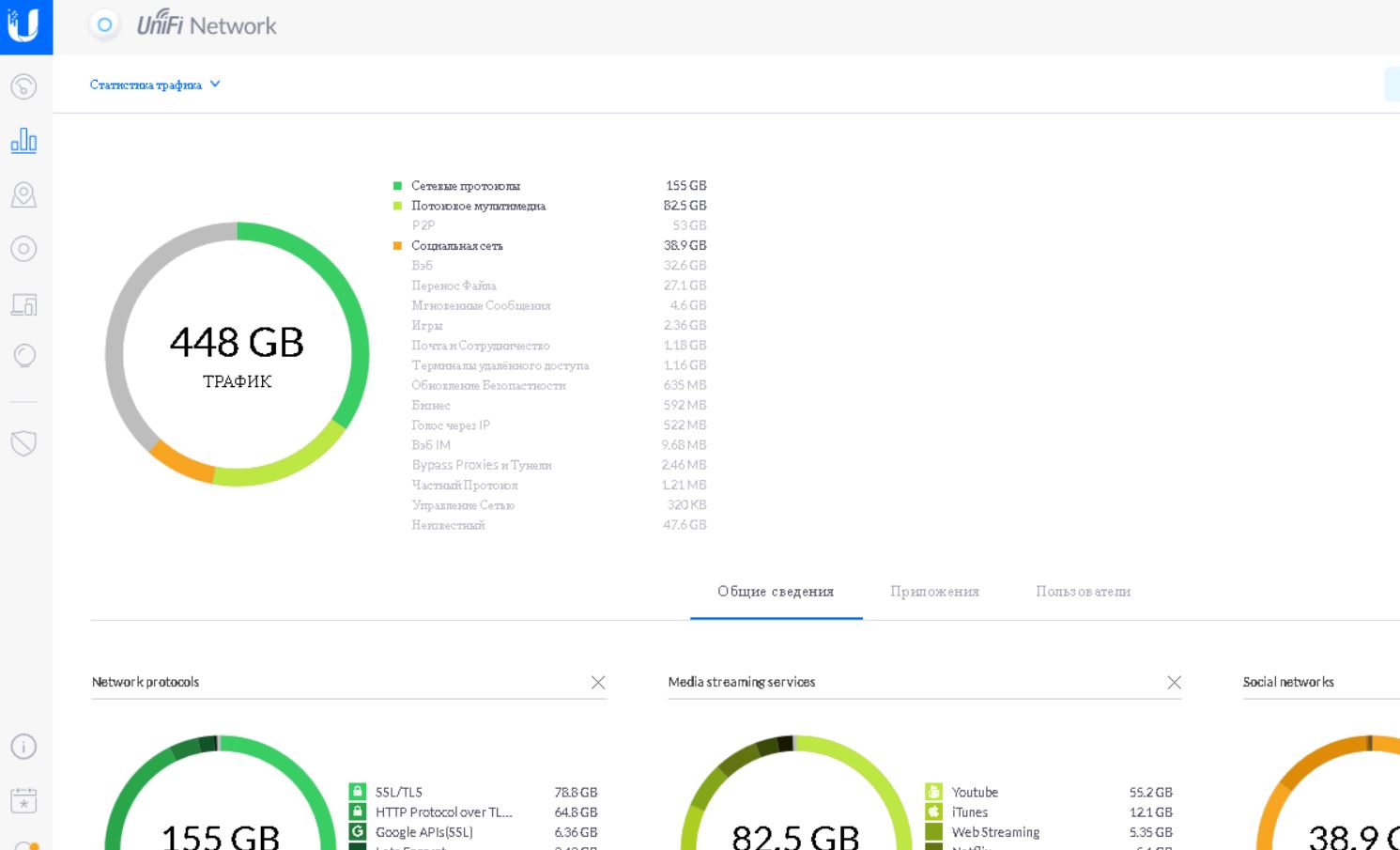Click the 5.35 GB Web Streaming value
The image size is (1400, 850).
pyautogui.click(x=1151, y=831)
